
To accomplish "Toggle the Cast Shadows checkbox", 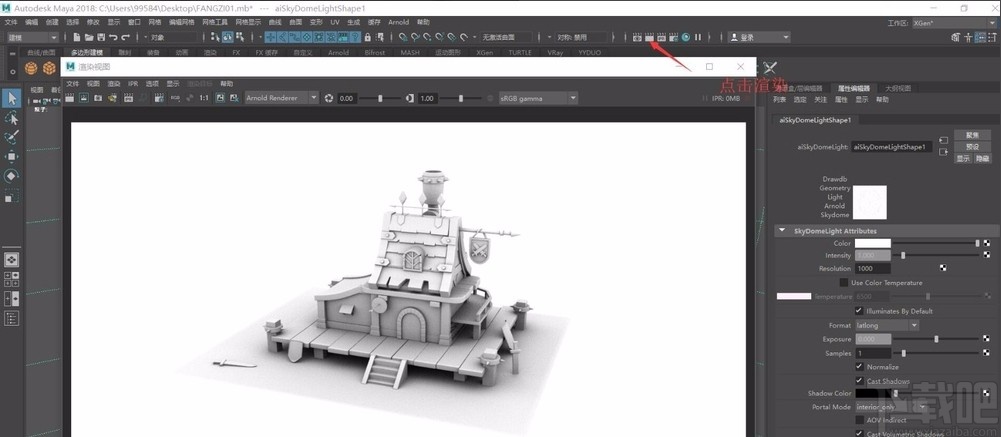I will pos(859,381).
